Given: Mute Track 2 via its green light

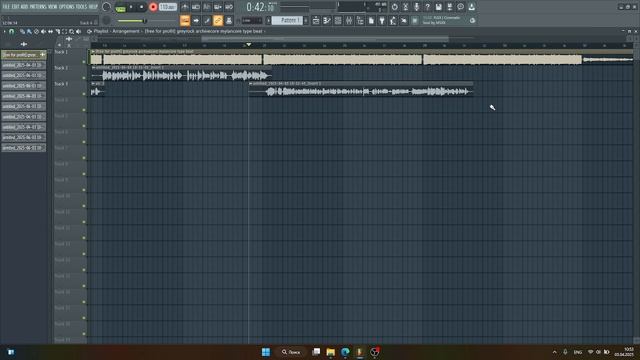Looking at the screenshot, I should [84, 78].
